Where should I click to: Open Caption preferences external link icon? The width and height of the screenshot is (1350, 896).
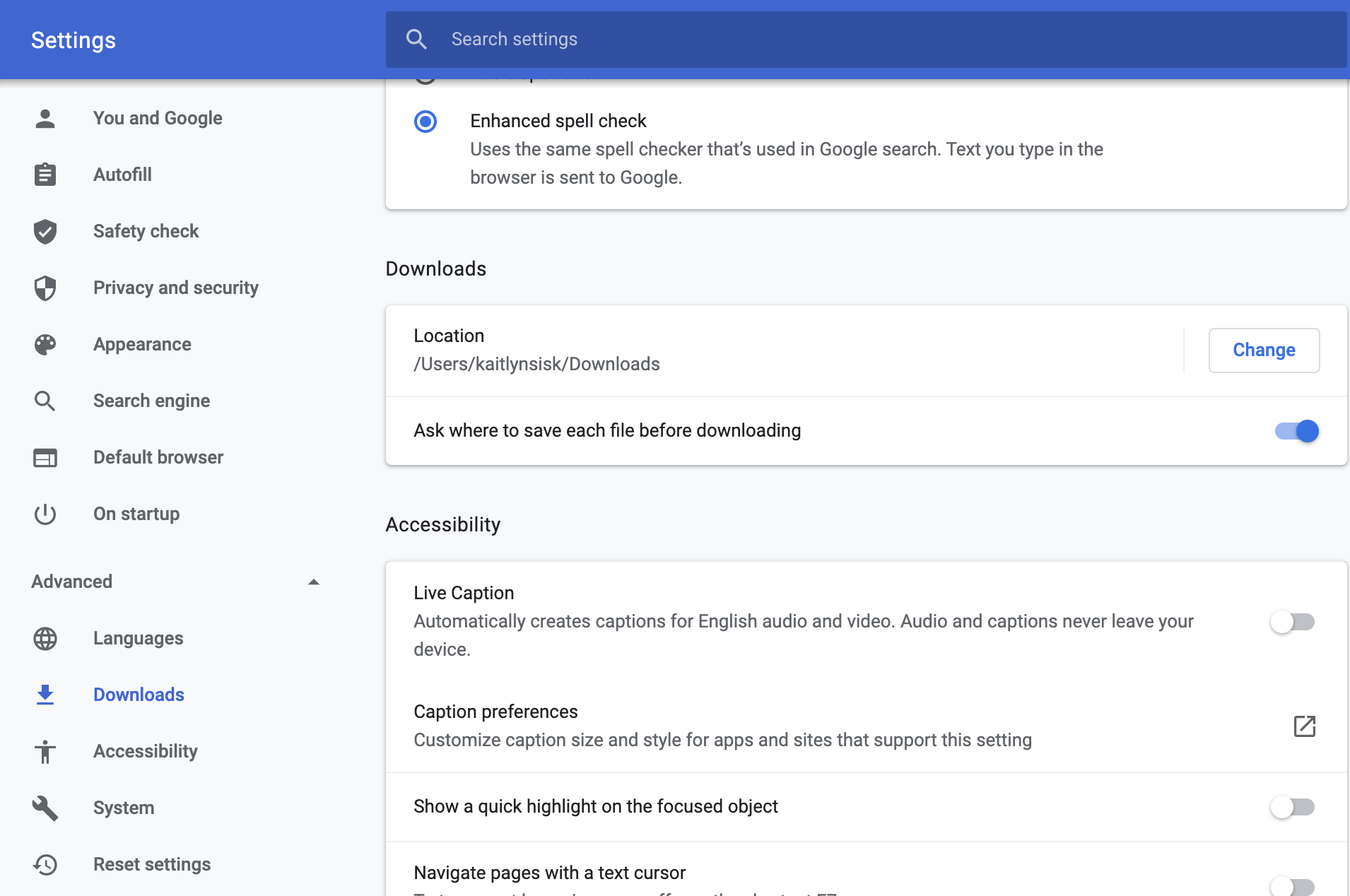[x=1304, y=726]
